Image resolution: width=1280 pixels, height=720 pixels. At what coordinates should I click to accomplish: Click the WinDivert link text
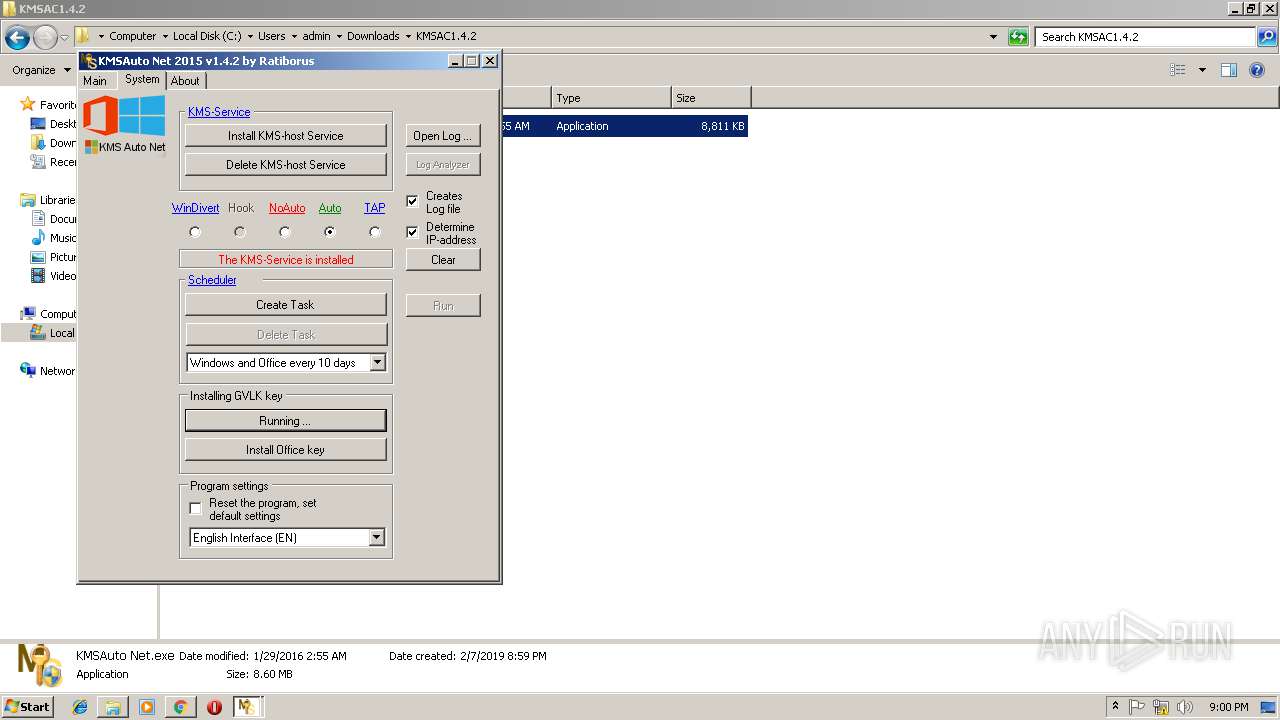click(x=195, y=208)
